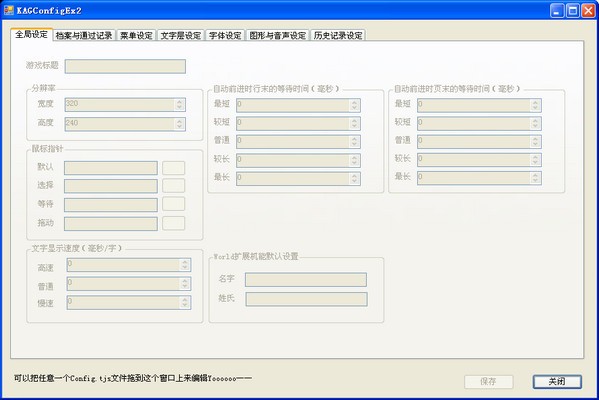This screenshot has height=400, width=599.
Task: Click the Config.tjs drag hint text
Action: click(133, 379)
